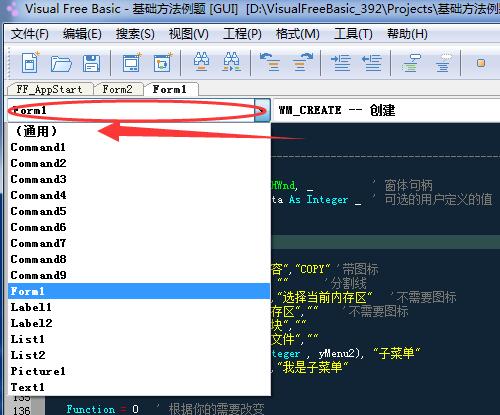The image size is (500, 415).
Task: Click the Increase indent icon
Action: tap(340, 63)
